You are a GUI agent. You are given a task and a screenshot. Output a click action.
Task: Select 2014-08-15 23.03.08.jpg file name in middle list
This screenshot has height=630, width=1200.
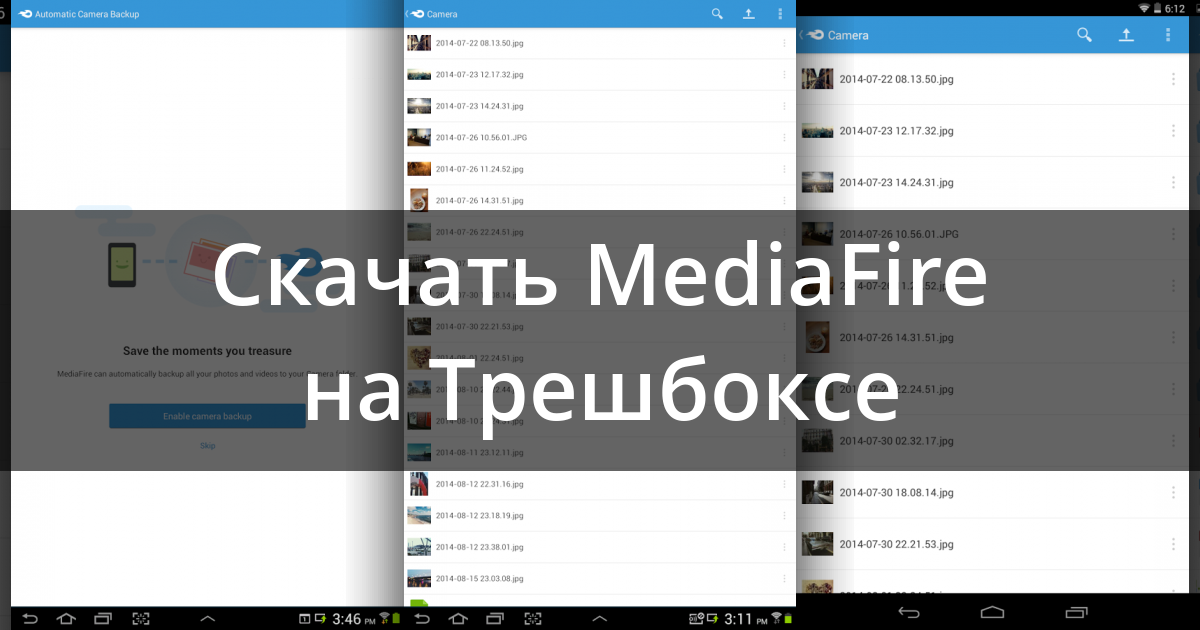point(480,578)
